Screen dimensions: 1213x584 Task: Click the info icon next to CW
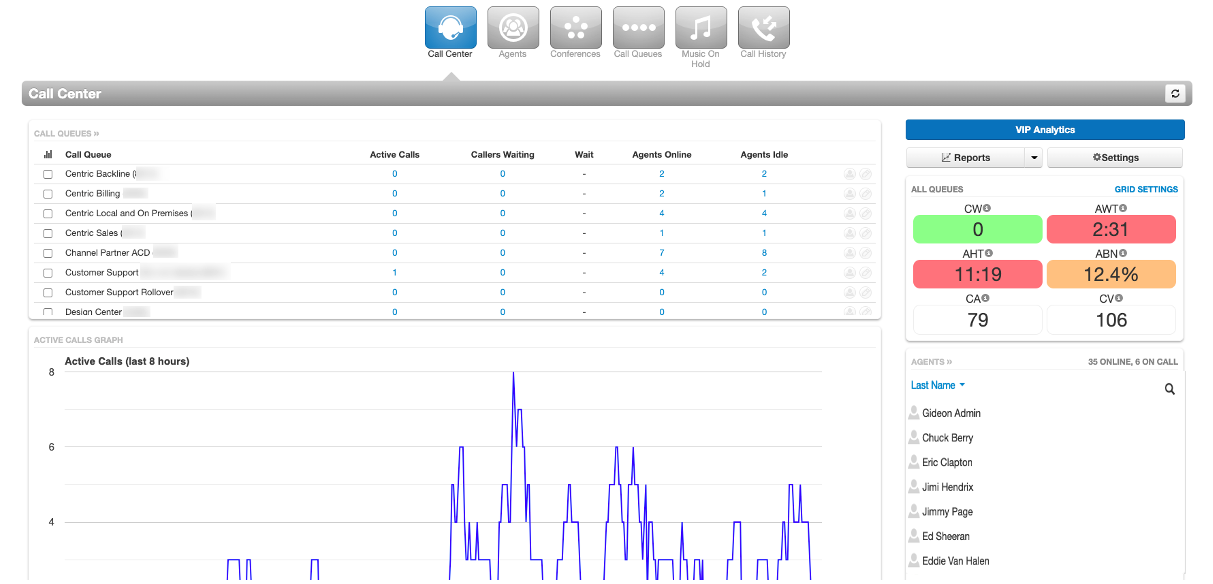986,208
